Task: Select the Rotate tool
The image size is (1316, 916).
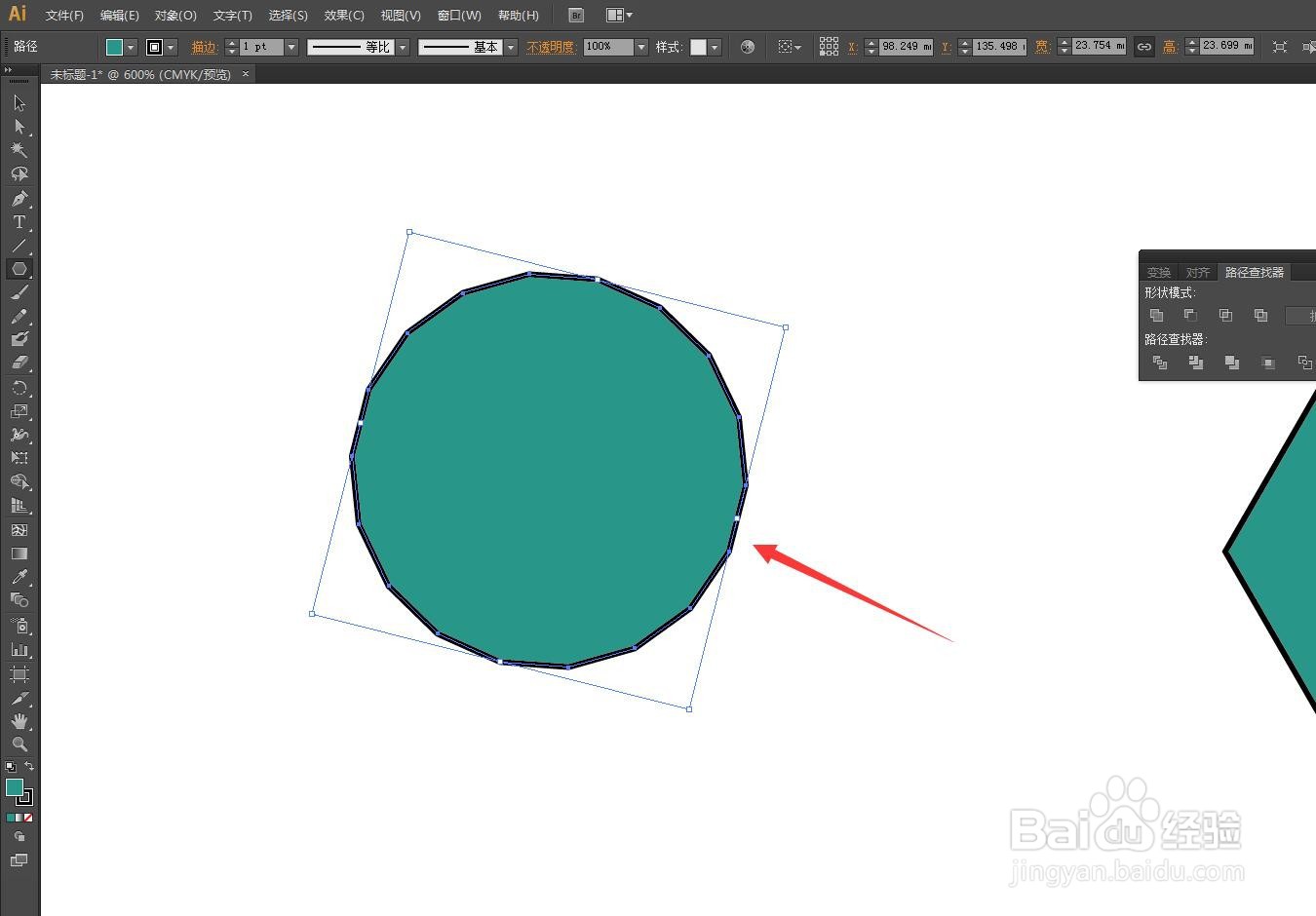Action: coord(19,388)
